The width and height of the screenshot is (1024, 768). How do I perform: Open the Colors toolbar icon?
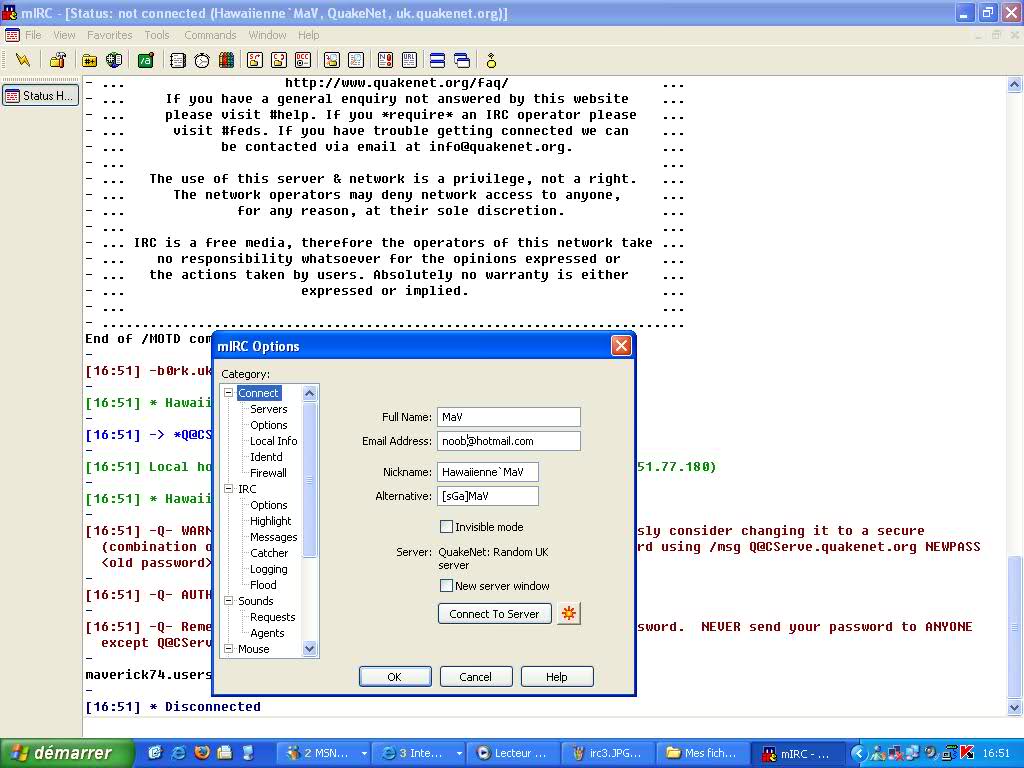click(226, 61)
